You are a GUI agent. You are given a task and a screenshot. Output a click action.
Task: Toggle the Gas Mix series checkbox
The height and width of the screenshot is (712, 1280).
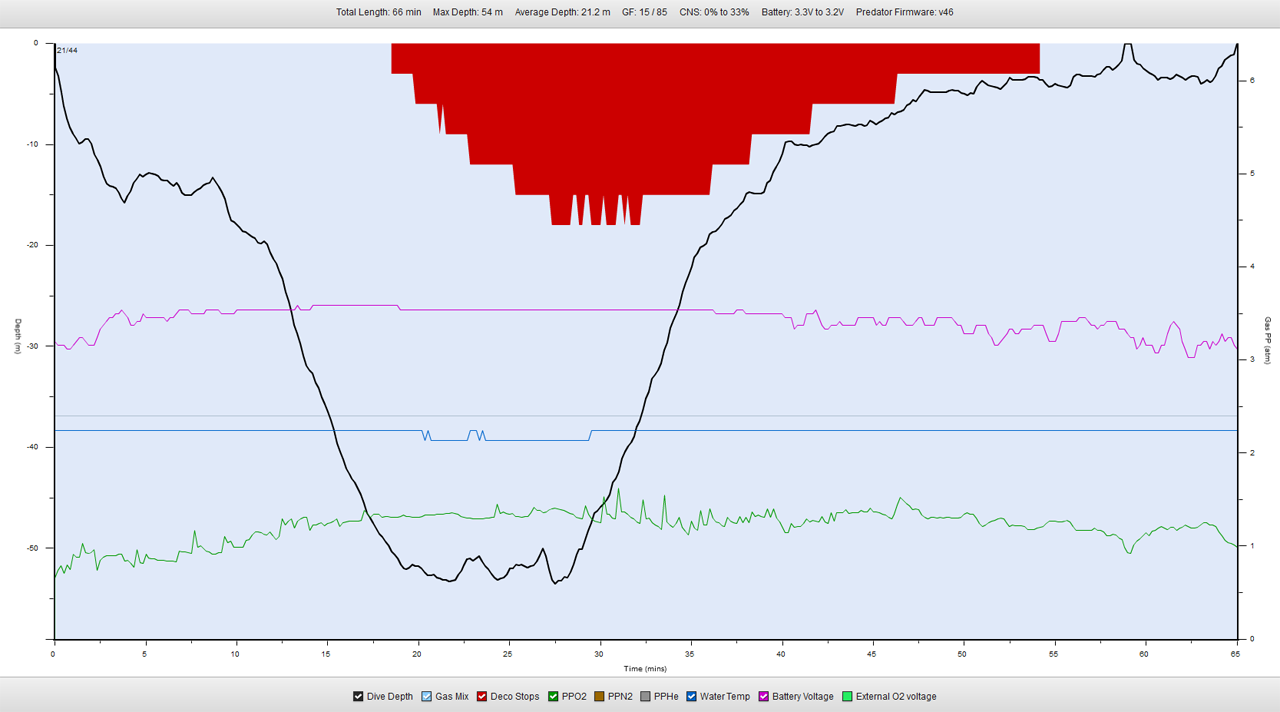[427, 697]
